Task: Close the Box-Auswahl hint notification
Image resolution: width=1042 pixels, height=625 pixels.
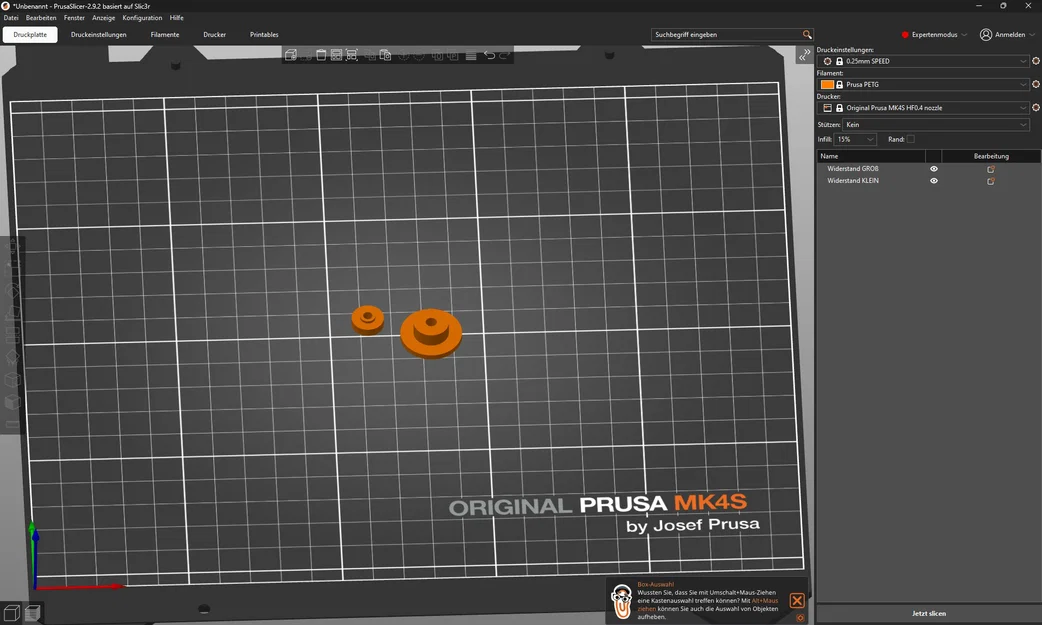Action: [797, 600]
